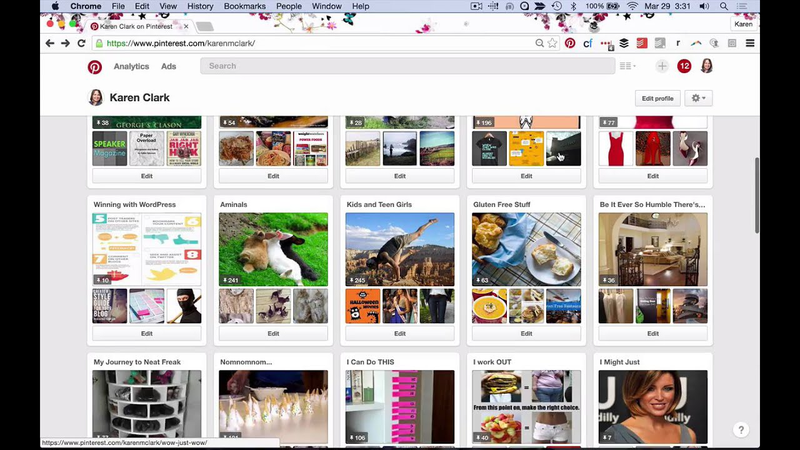Click the plus icon to add pin
Viewport: 800px width, 450px height.
click(662, 66)
